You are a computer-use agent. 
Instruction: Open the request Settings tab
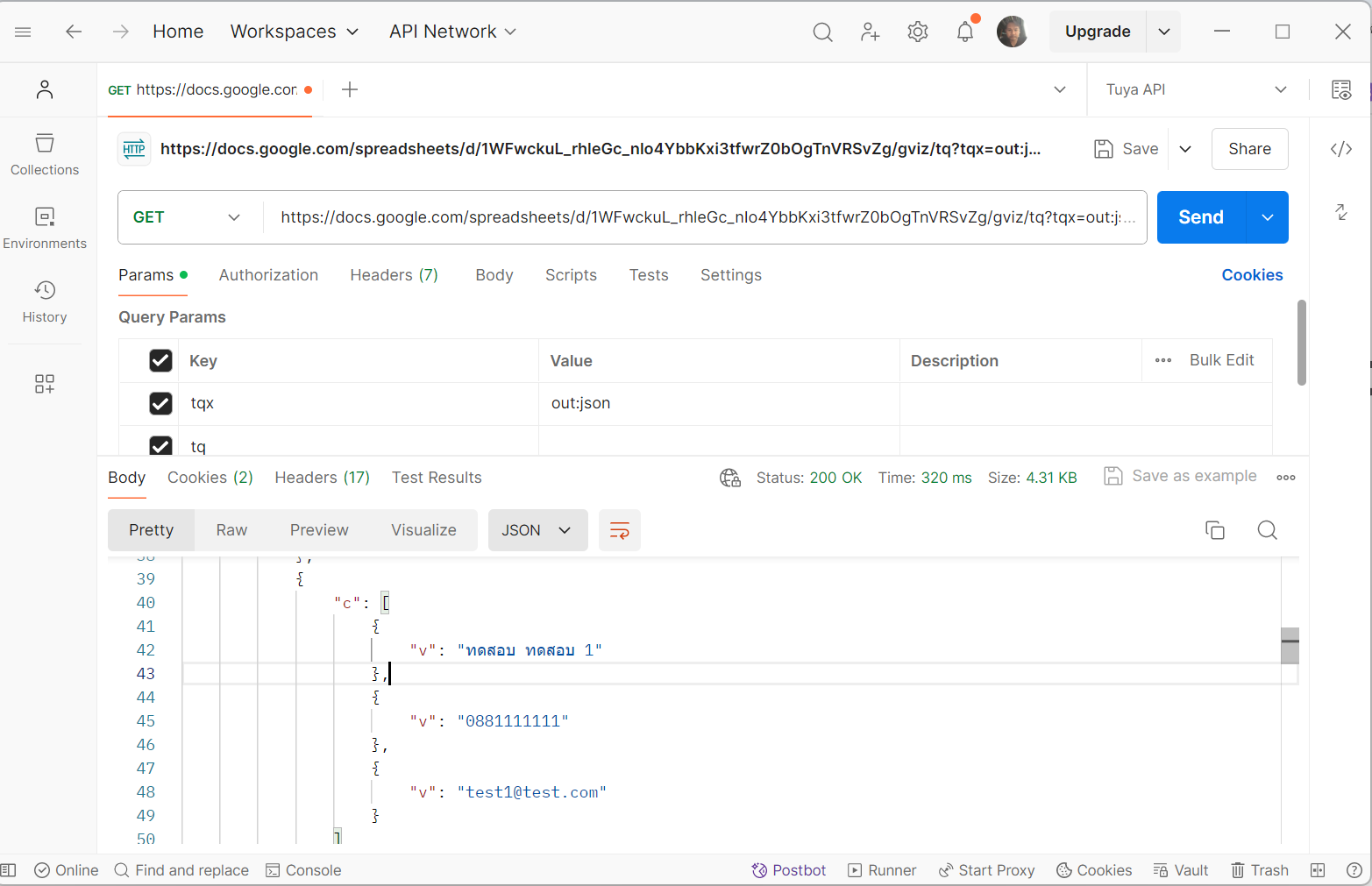point(731,275)
